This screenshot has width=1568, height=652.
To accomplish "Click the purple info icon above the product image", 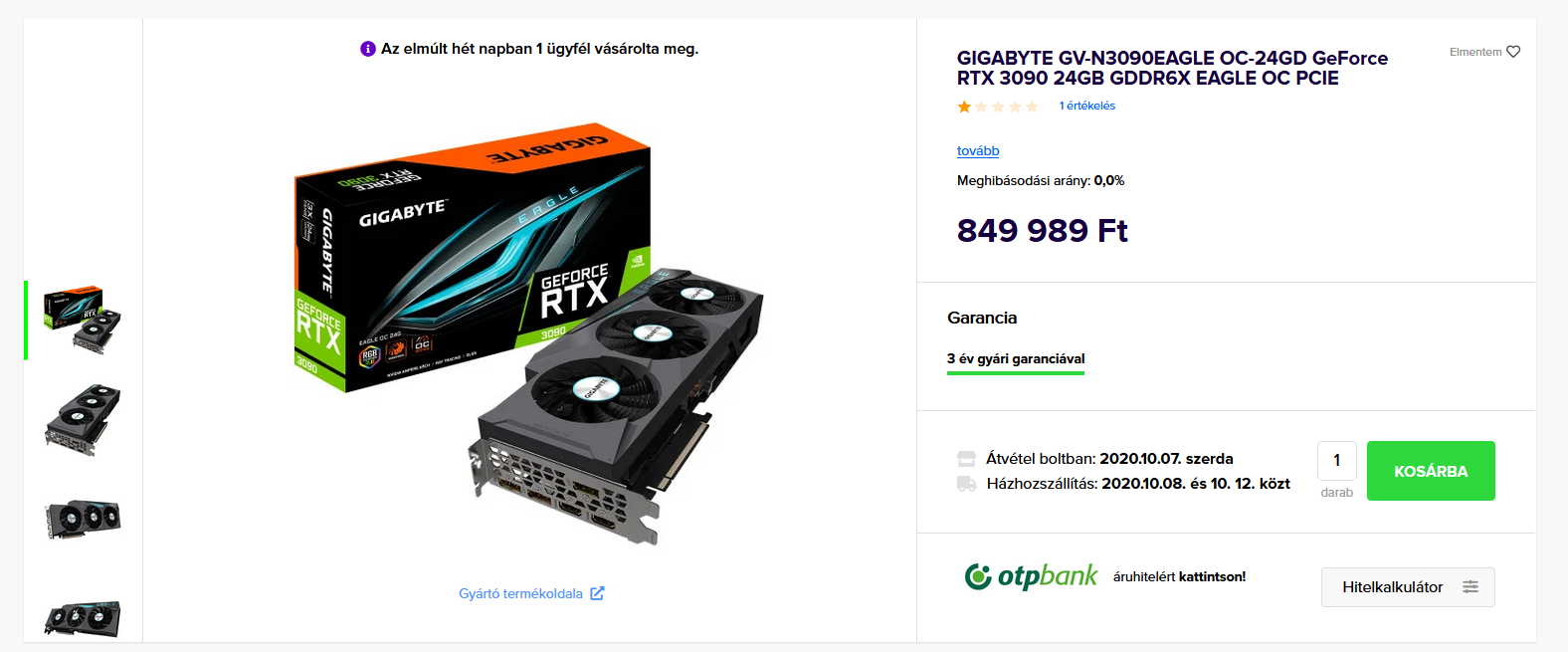I will 368,49.
